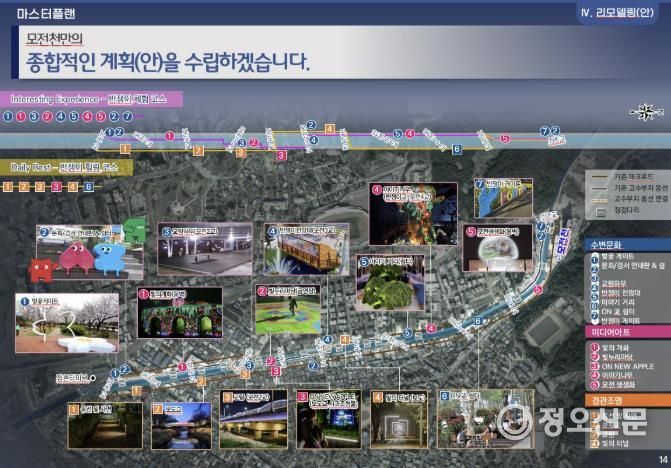This screenshot has height=468, width=671.
Task: Open the 반짝이 게이트 number 7 thumbnail
Action: (503, 198)
